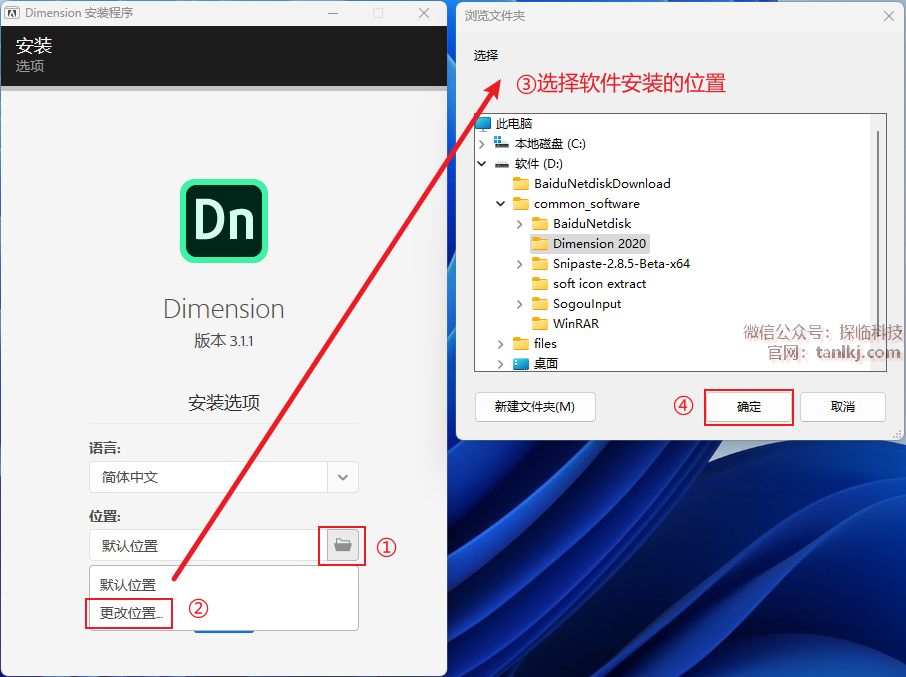906x677 pixels.
Task: Click 取消 in browse folder dialog
Action: click(842, 407)
